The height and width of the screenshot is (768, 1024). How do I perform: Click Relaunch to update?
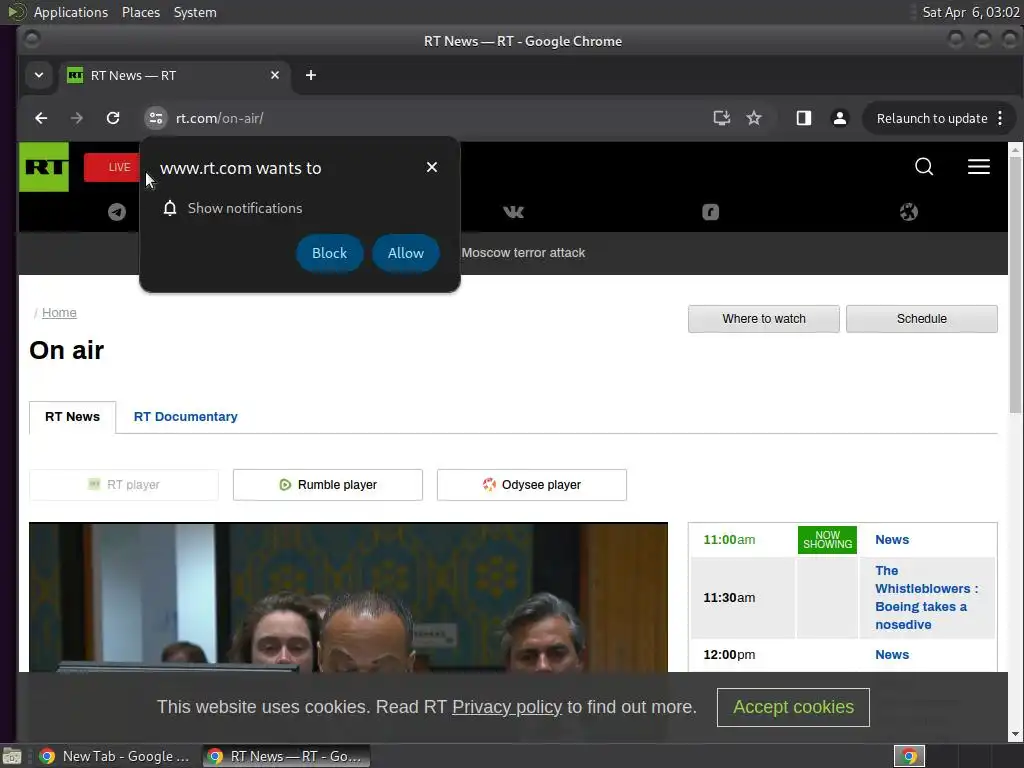(932, 118)
